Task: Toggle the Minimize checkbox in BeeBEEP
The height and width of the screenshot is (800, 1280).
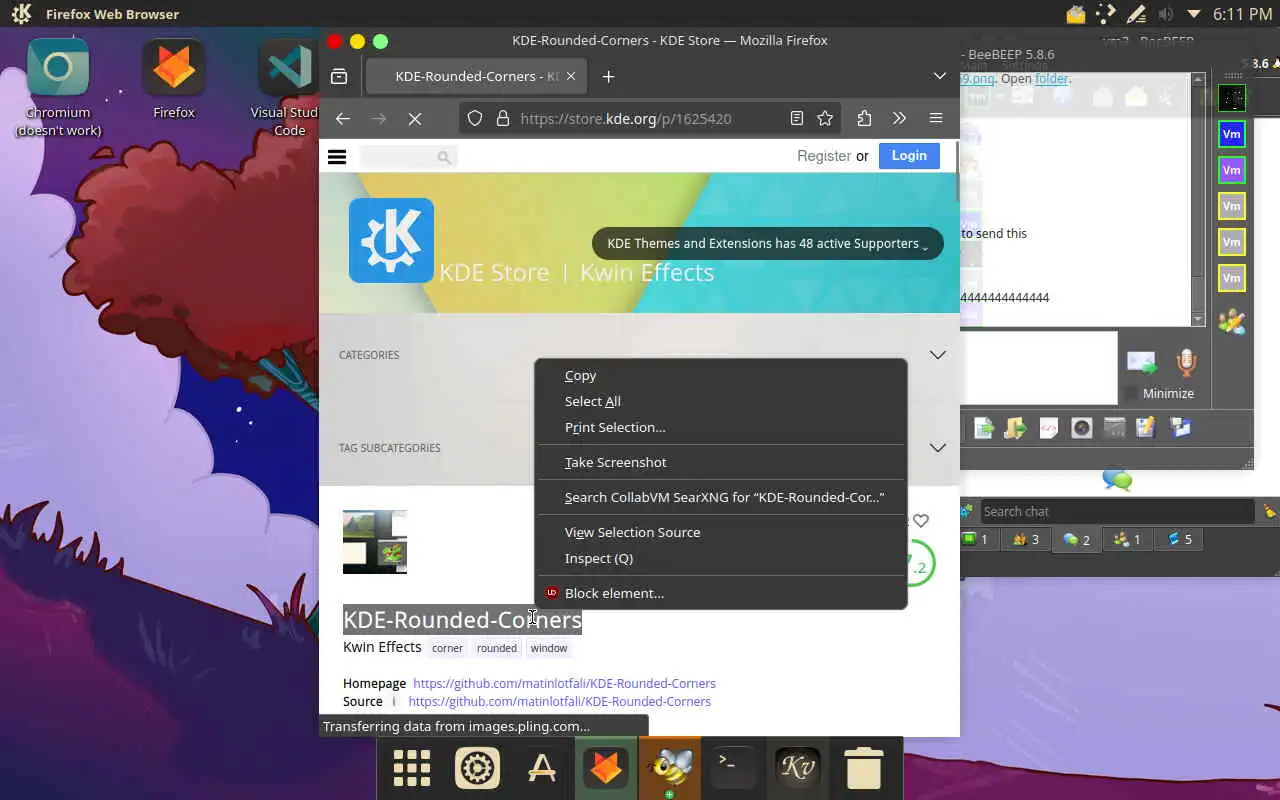Action: pos(1131,393)
